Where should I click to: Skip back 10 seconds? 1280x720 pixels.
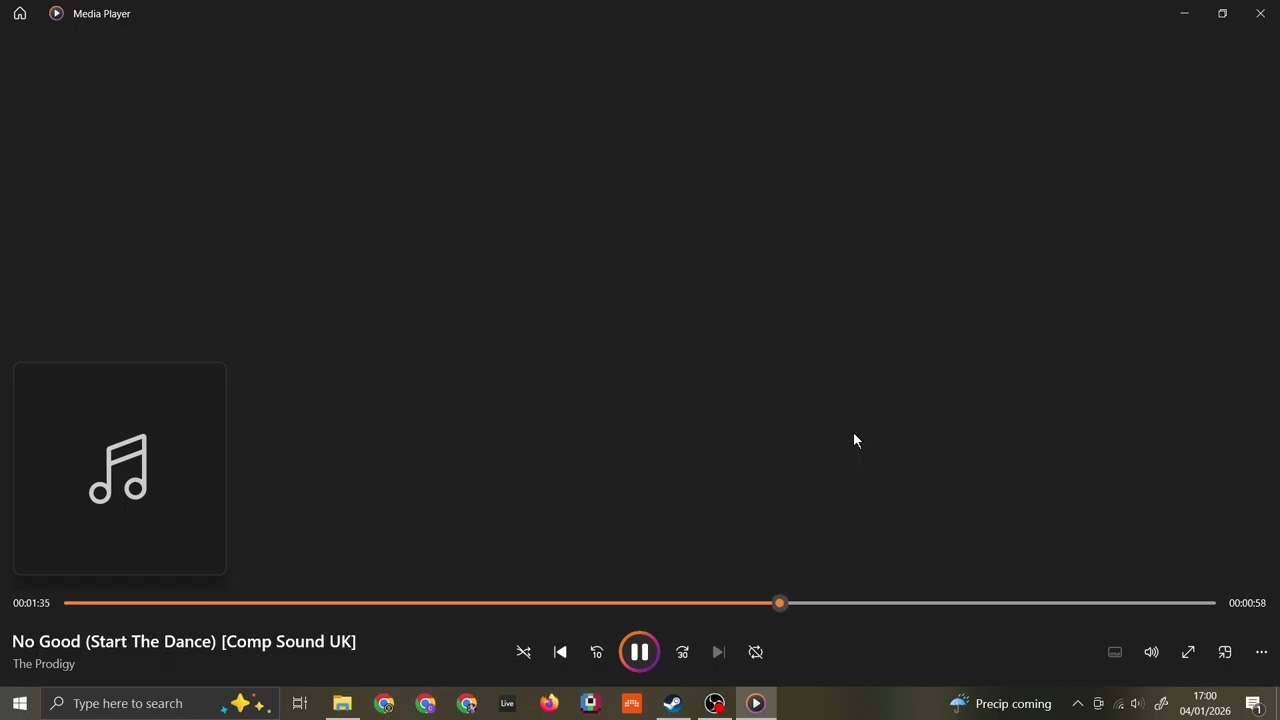pyautogui.click(x=597, y=652)
